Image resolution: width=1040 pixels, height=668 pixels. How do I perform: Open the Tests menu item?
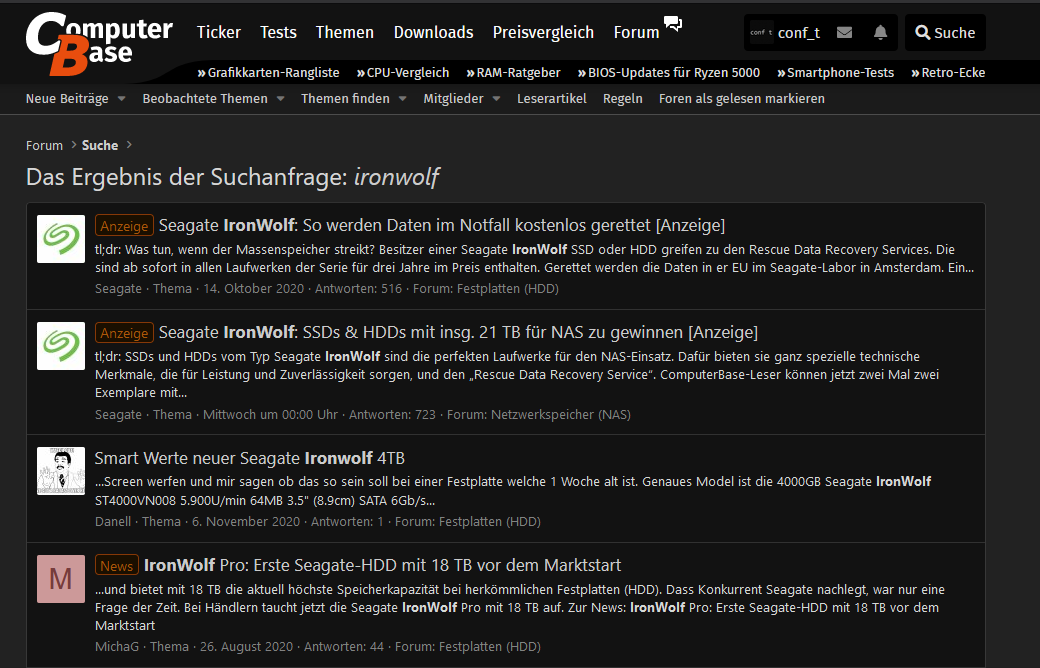click(278, 32)
